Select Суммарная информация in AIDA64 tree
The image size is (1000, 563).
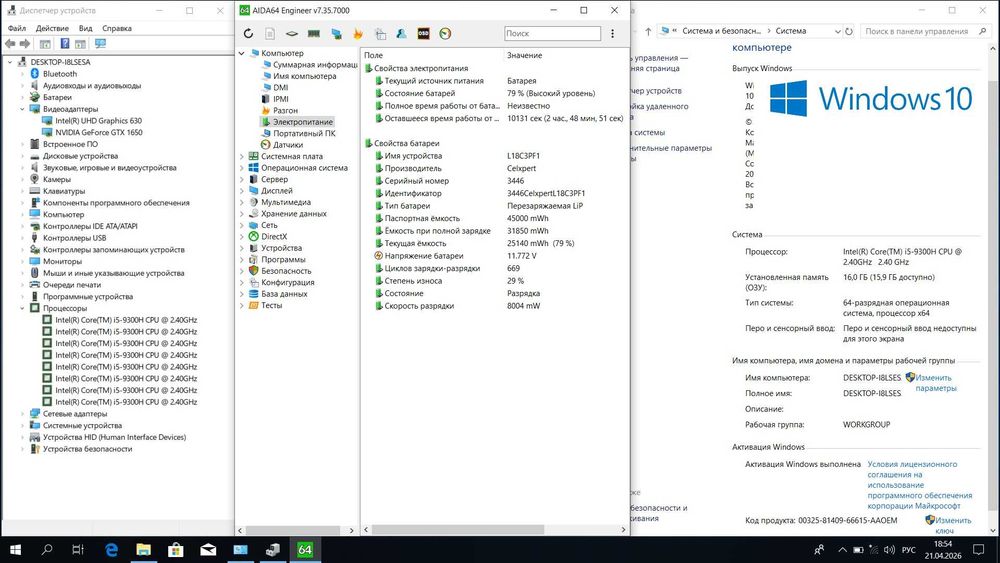(315, 64)
